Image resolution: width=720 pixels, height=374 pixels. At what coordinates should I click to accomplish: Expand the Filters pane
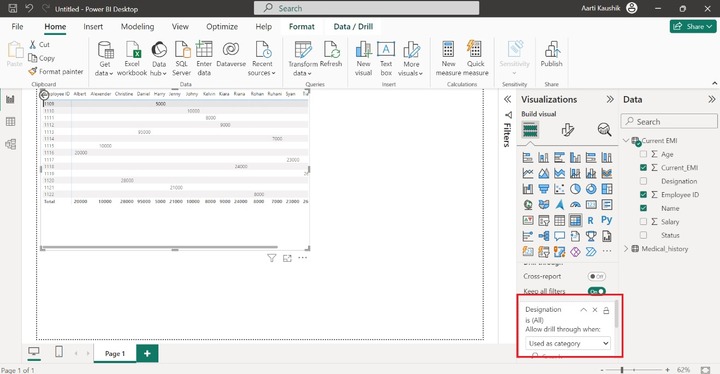tap(507, 99)
